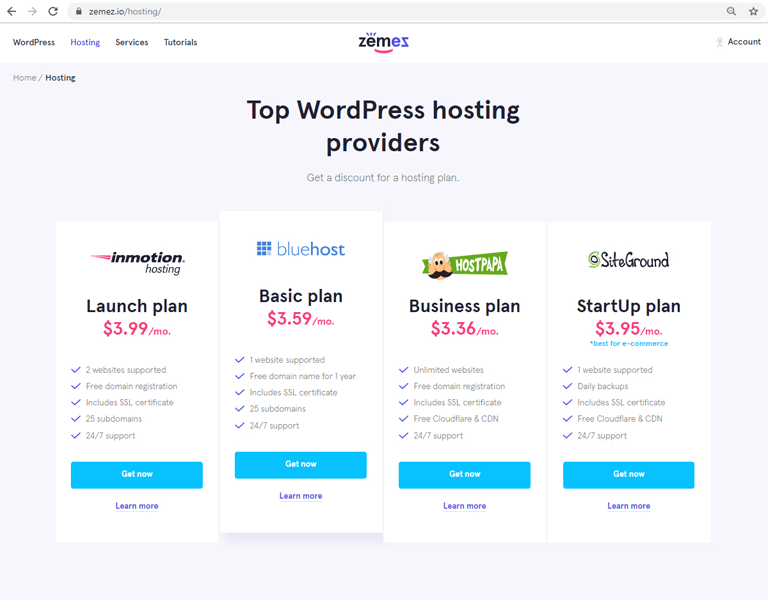The height and width of the screenshot is (600, 768).
Task: Click the $3.59/mo. price
Action: [x=301, y=319]
